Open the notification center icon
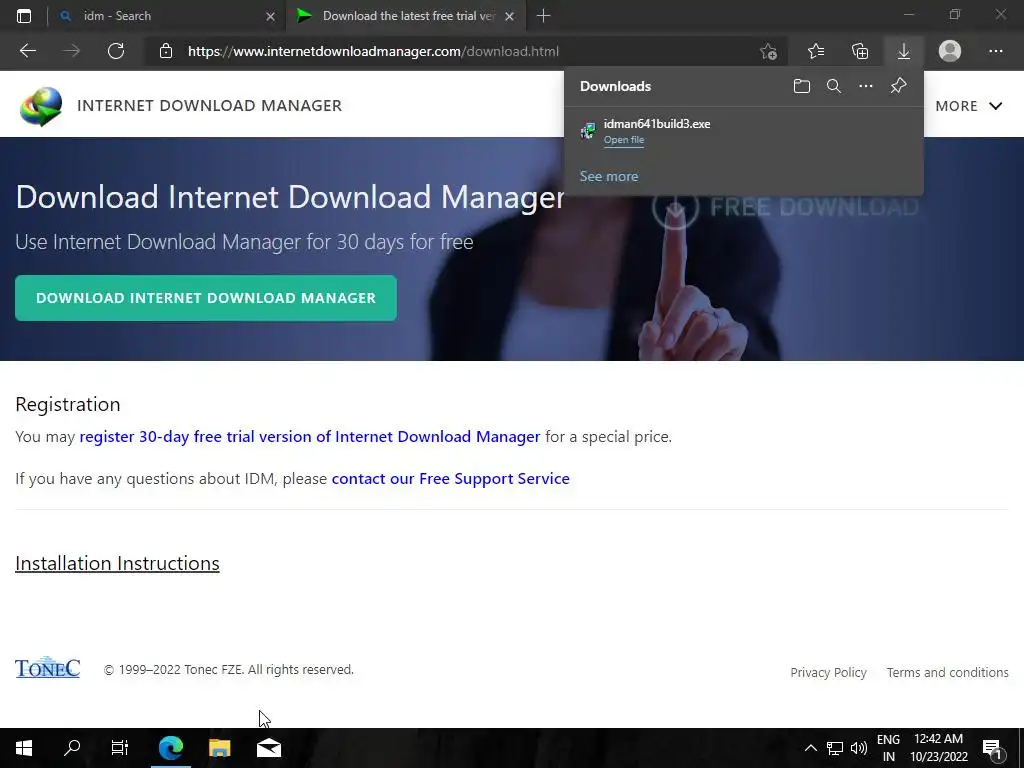 [993, 748]
